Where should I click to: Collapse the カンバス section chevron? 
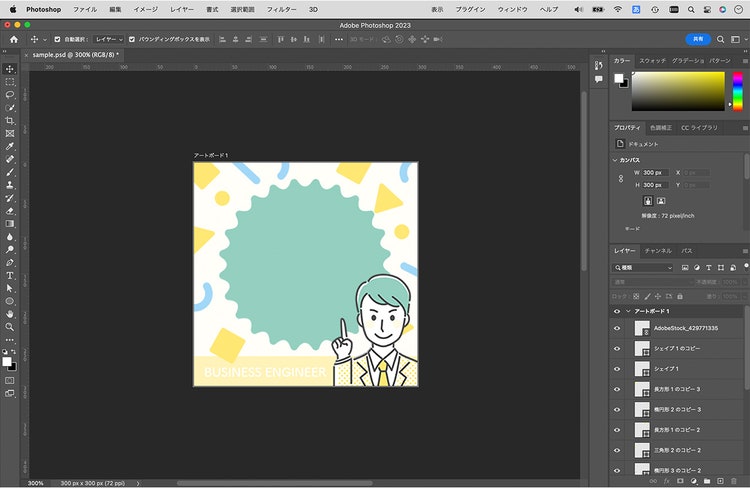[x=615, y=160]
